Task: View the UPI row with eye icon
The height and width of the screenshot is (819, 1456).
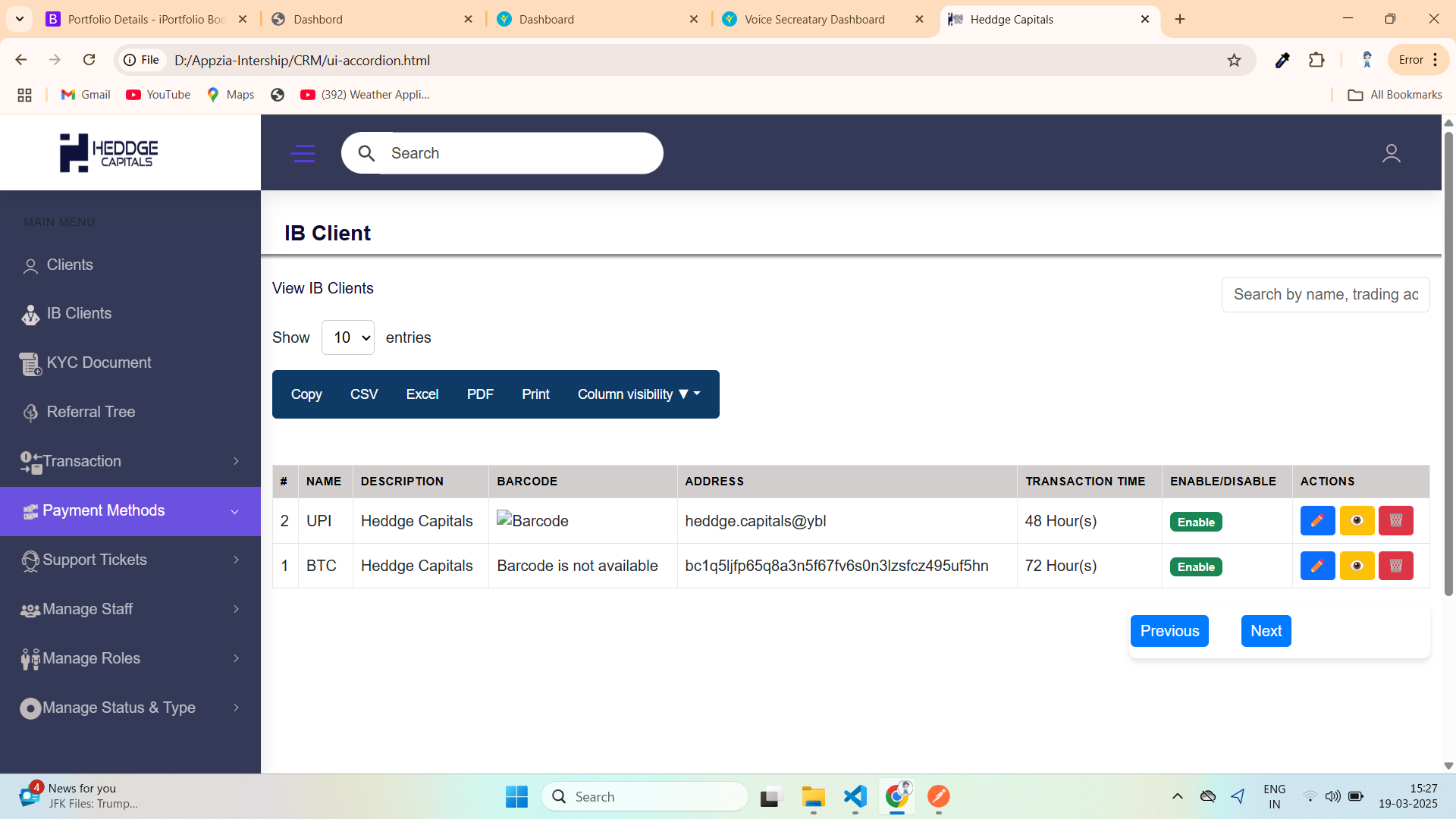Action: pos(1357,521)
